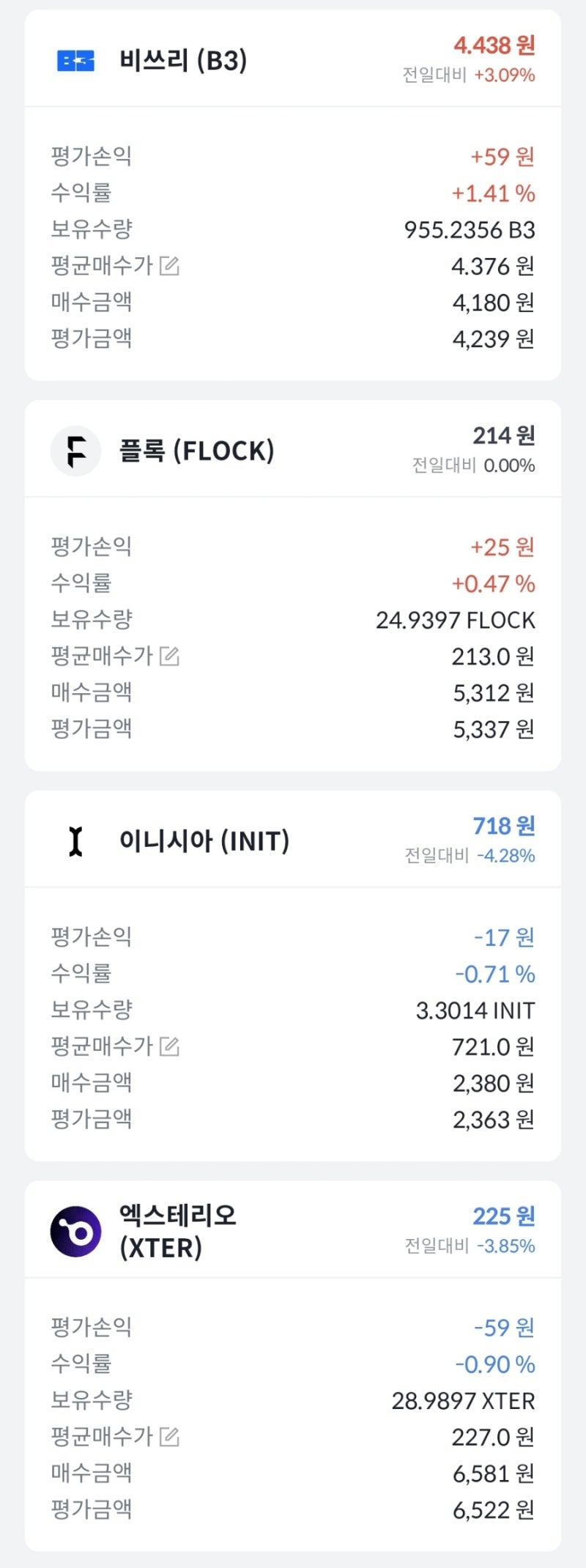The height and width of the screenshot is (1568, 586).
Task: Click INIT daily change -4.28%
Action: [505, 856]
